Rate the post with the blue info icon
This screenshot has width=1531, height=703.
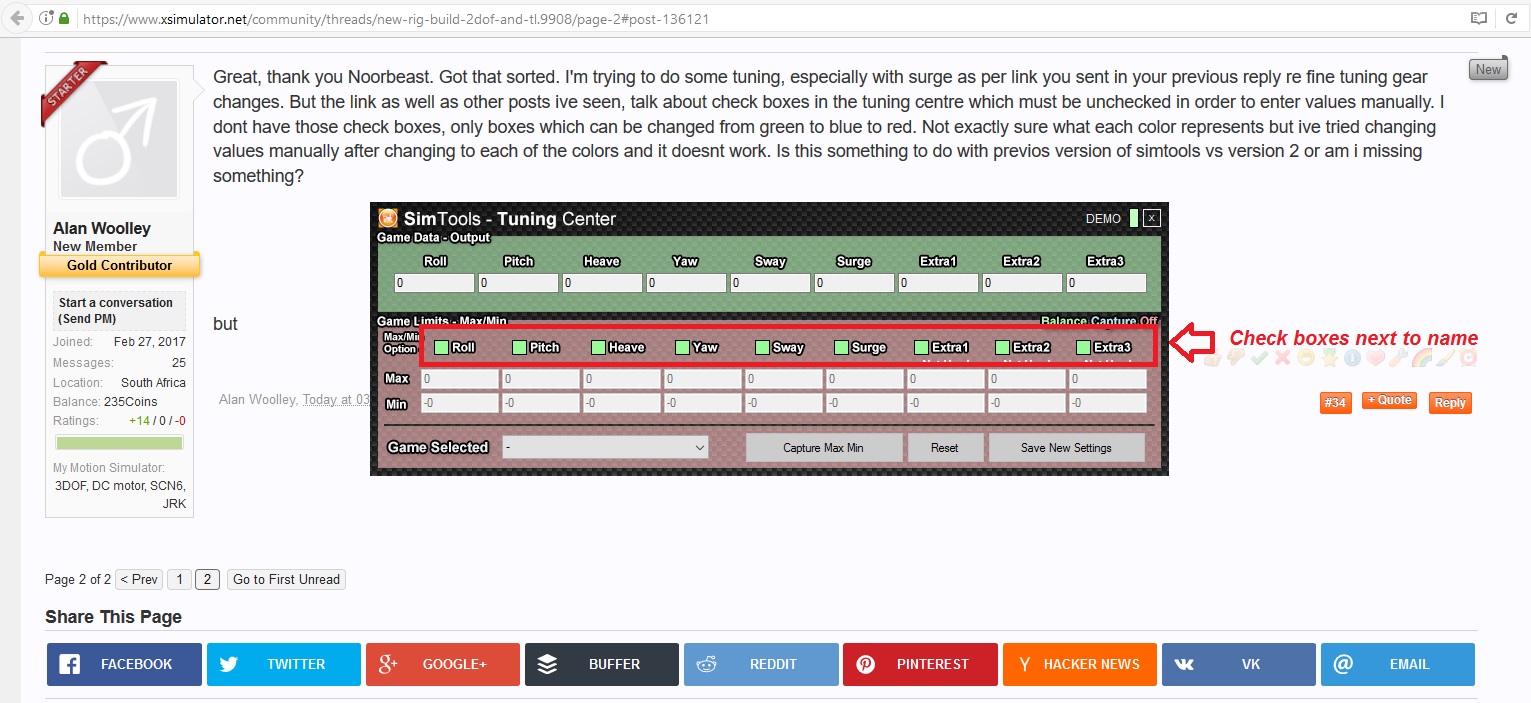click(x=1352, y=357)
